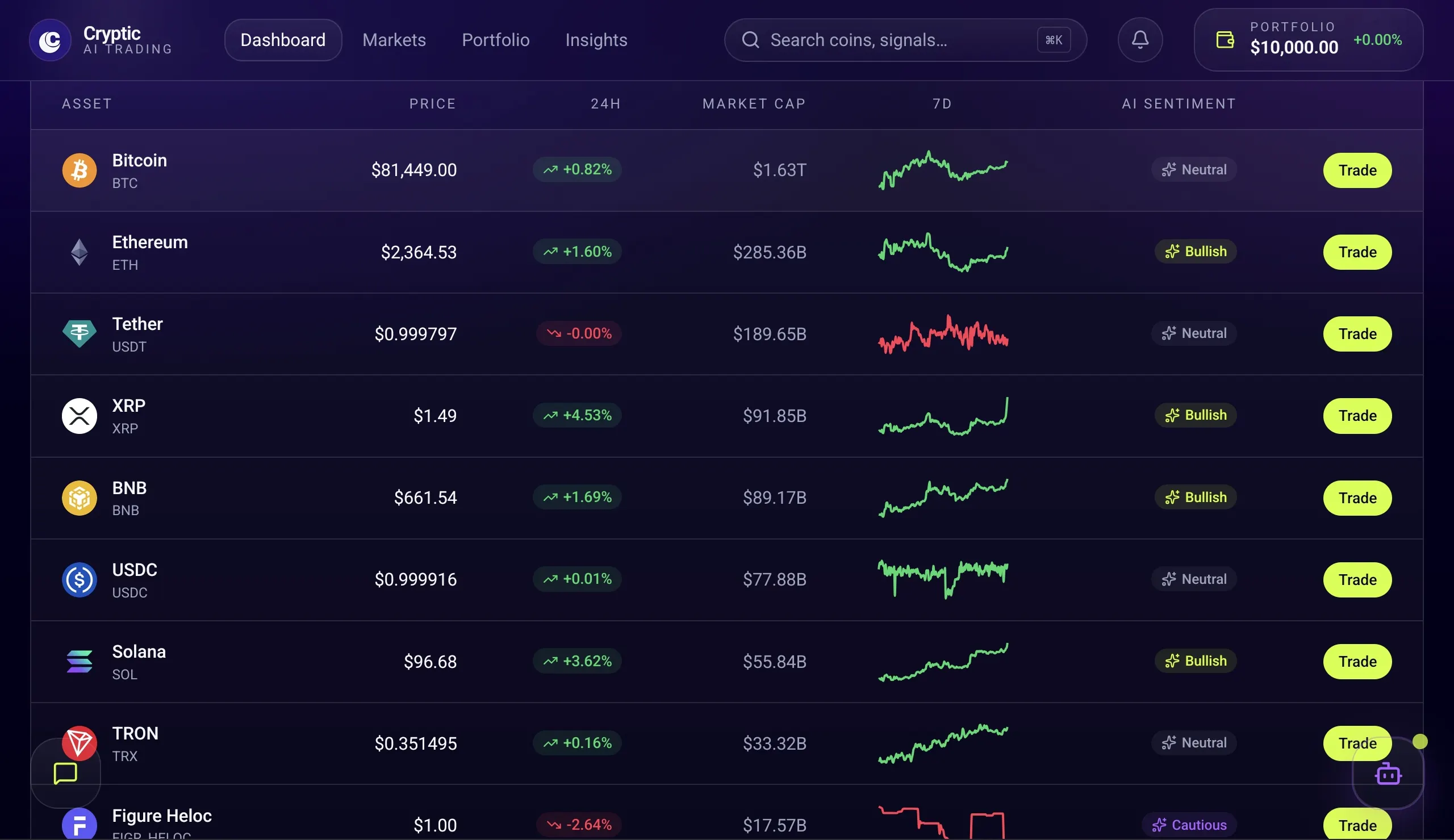Viewport: 1454px width, 840px height.
Task: Open the portfolio balance summary
Action: click(x=1308, y=40)
